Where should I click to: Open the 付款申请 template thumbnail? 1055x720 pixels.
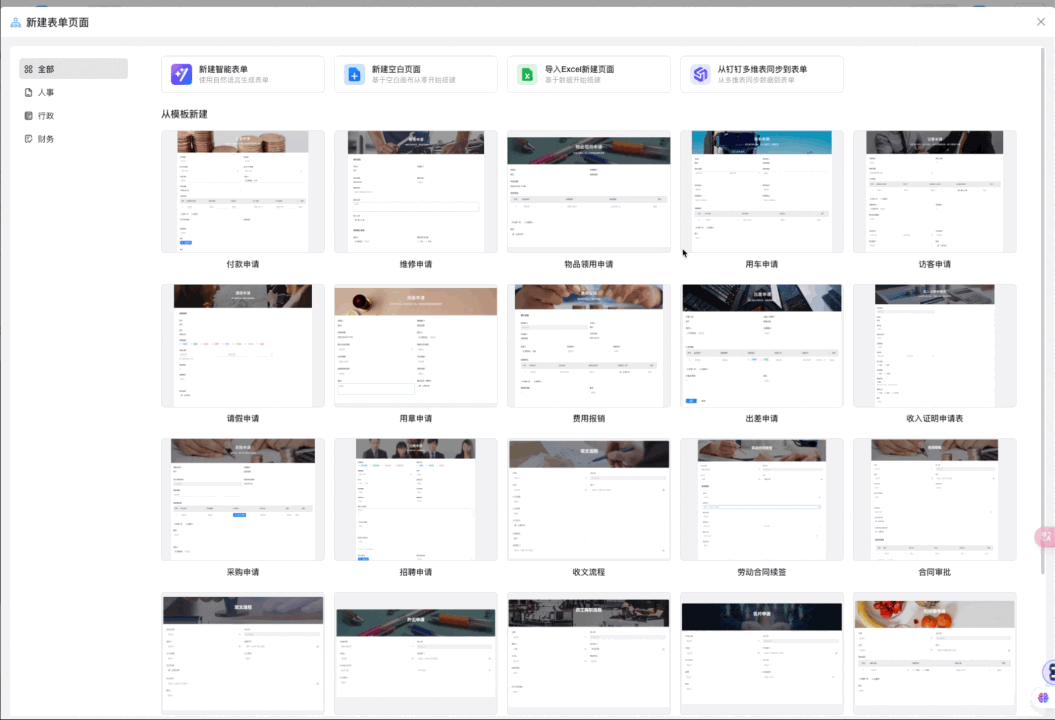242,191
